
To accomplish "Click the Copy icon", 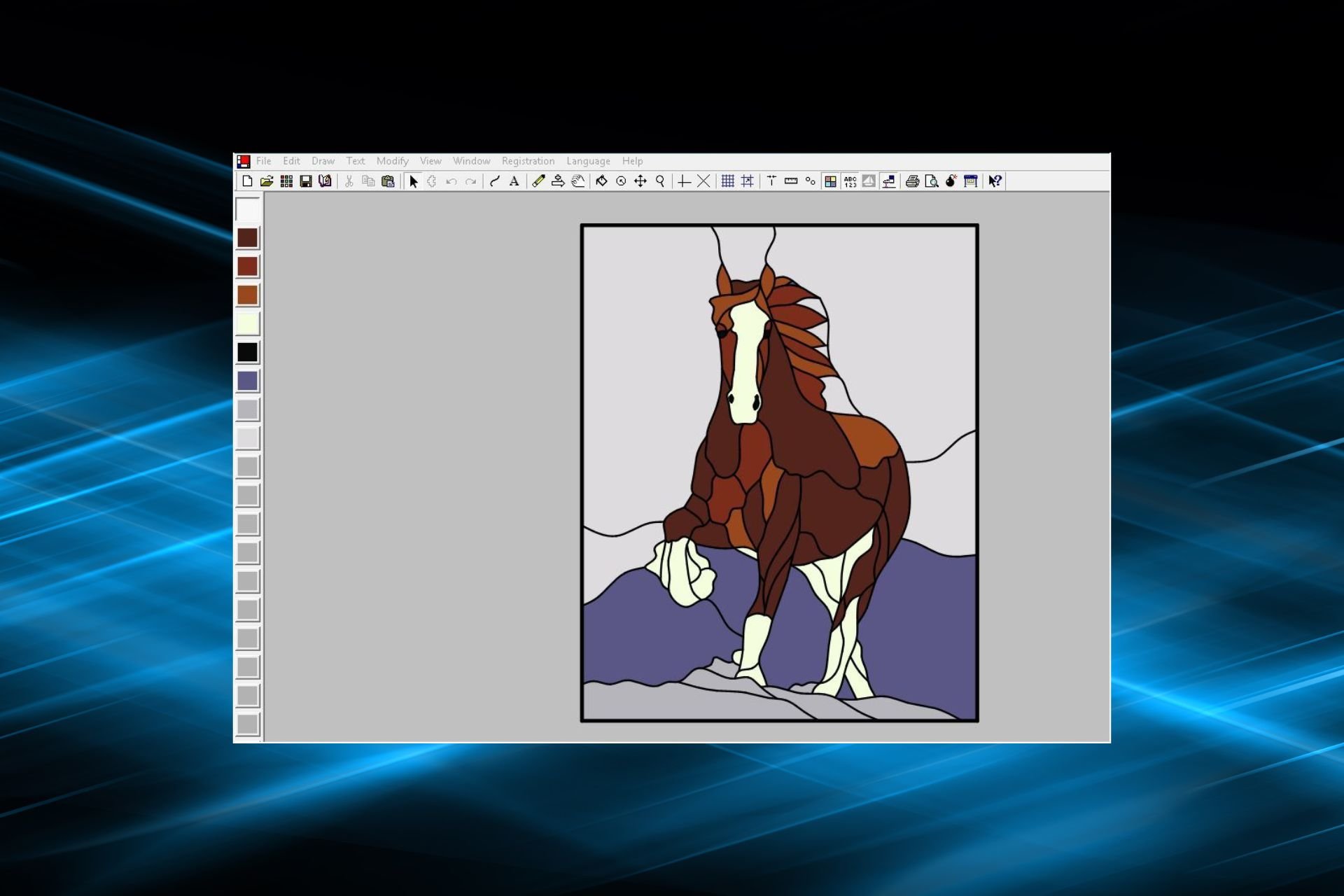I will click(x=368, y=181).
